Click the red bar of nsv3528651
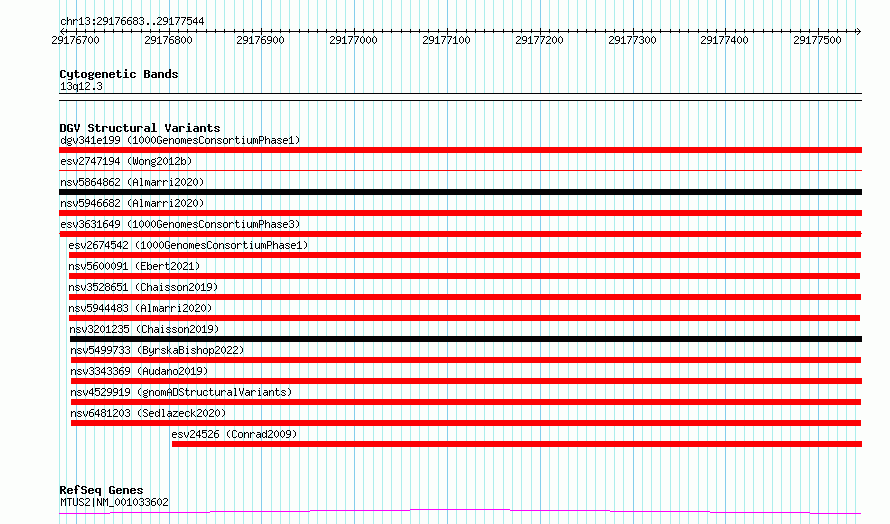Screen dimensions: 890x524 coord(464,297)
